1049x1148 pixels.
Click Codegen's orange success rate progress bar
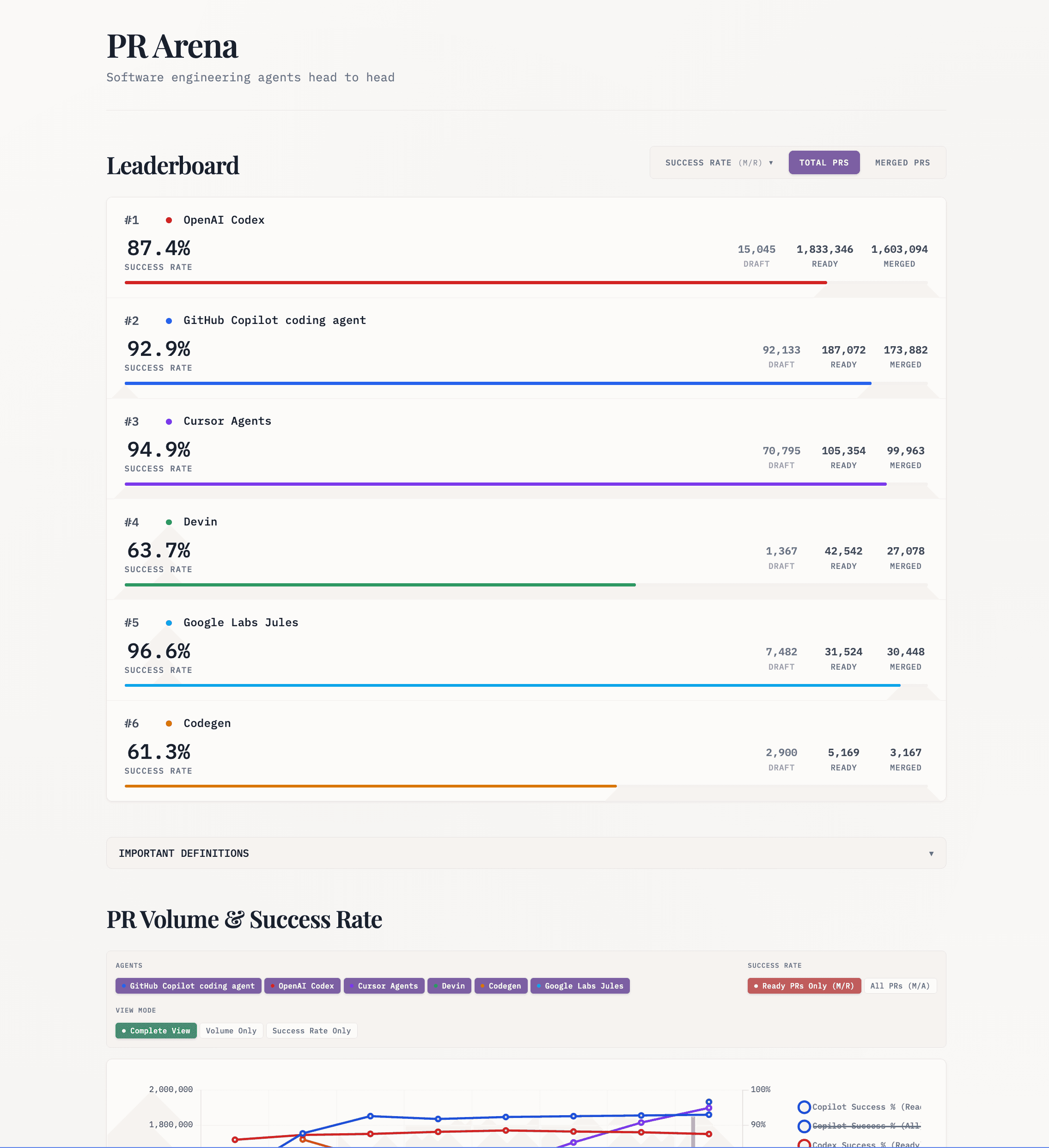coord(370,786)
